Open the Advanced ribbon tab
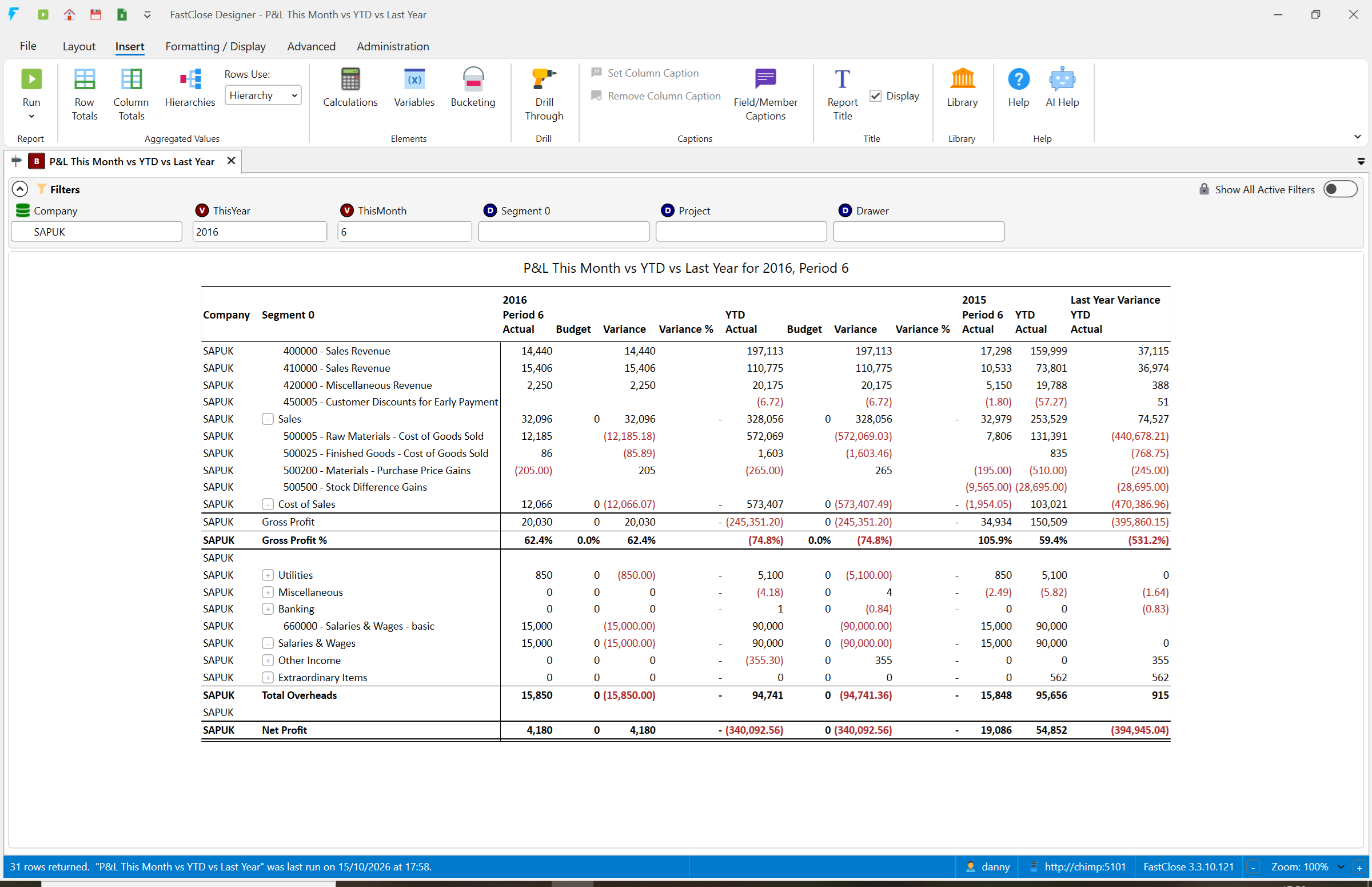The width and height of the screenshot is (1372, 887). click(x=312, y=46)
